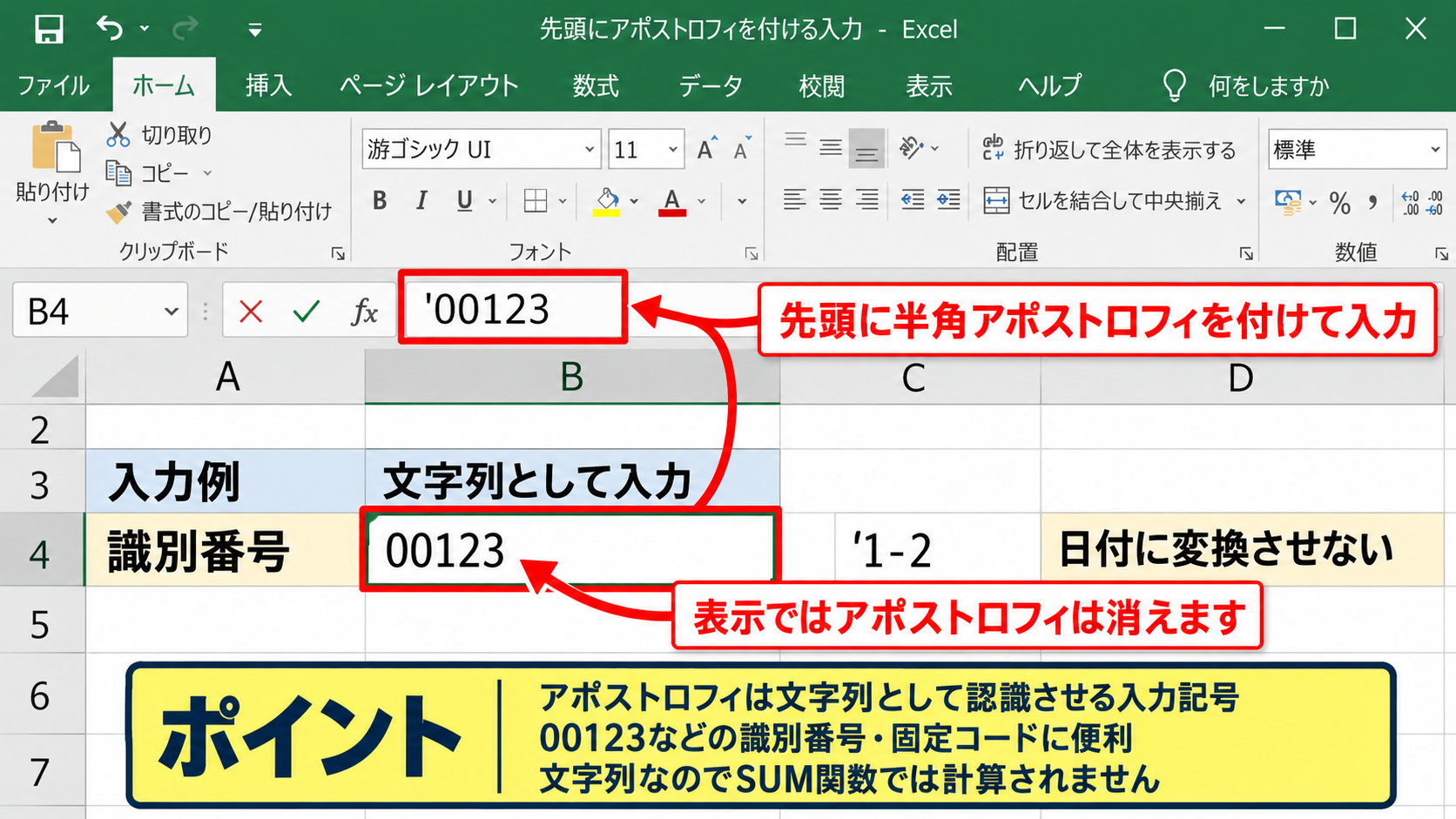Click the increase decimal icon
The image size is (1456, 819).
1411,204
